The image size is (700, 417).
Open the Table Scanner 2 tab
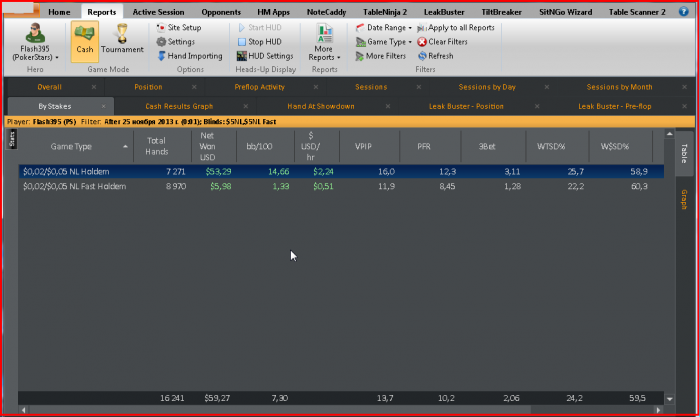tap(637, 12)
